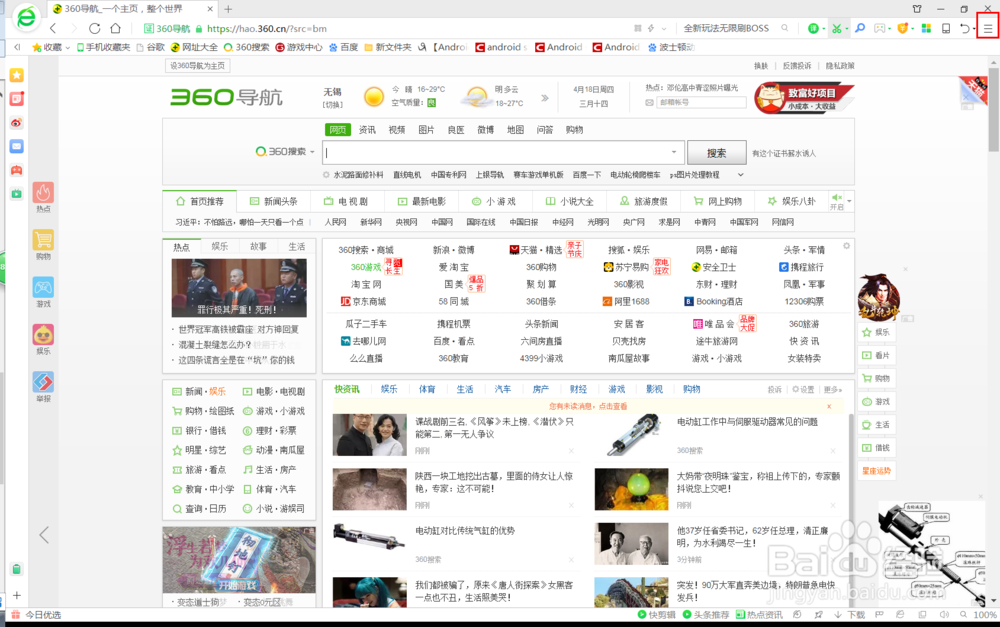This screenshot has width=1000, height=627.
Task: Collapse the left panel with the chevron
Action: point(44,535)
